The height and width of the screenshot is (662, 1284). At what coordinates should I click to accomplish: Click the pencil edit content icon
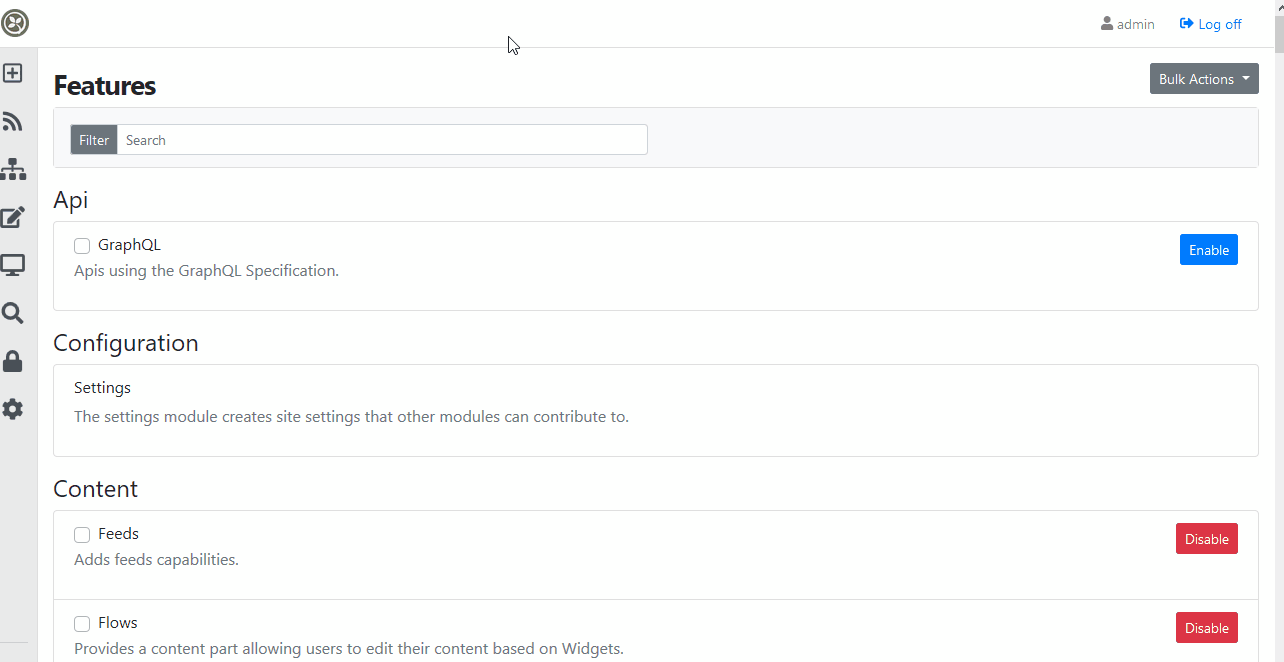pos(13,217)
